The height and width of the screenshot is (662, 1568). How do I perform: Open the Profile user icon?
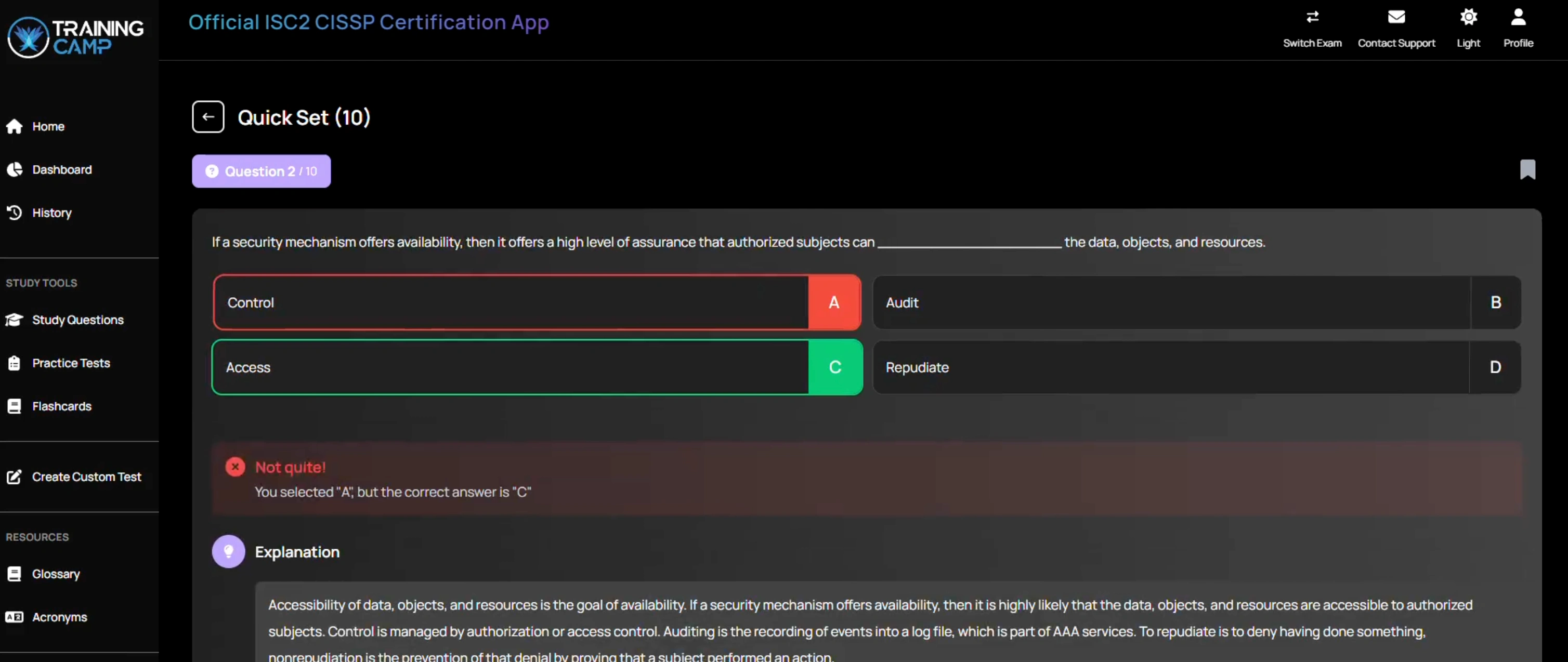pos(1518,17)
